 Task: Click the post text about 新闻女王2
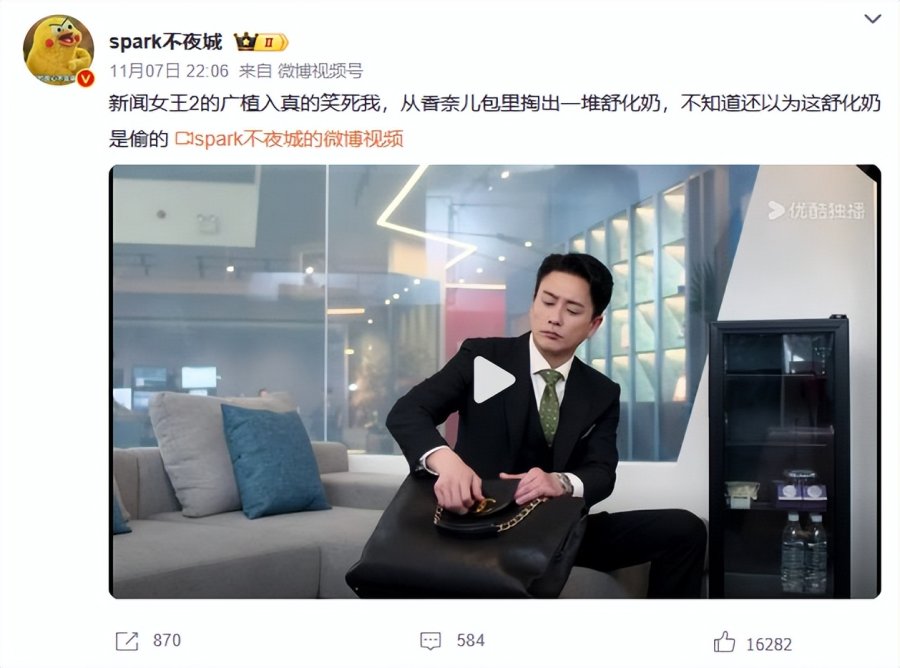click(494, 121)
